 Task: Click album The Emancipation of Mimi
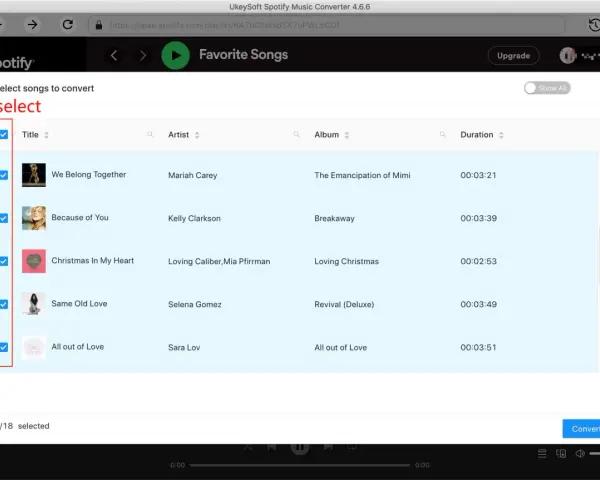362,175
